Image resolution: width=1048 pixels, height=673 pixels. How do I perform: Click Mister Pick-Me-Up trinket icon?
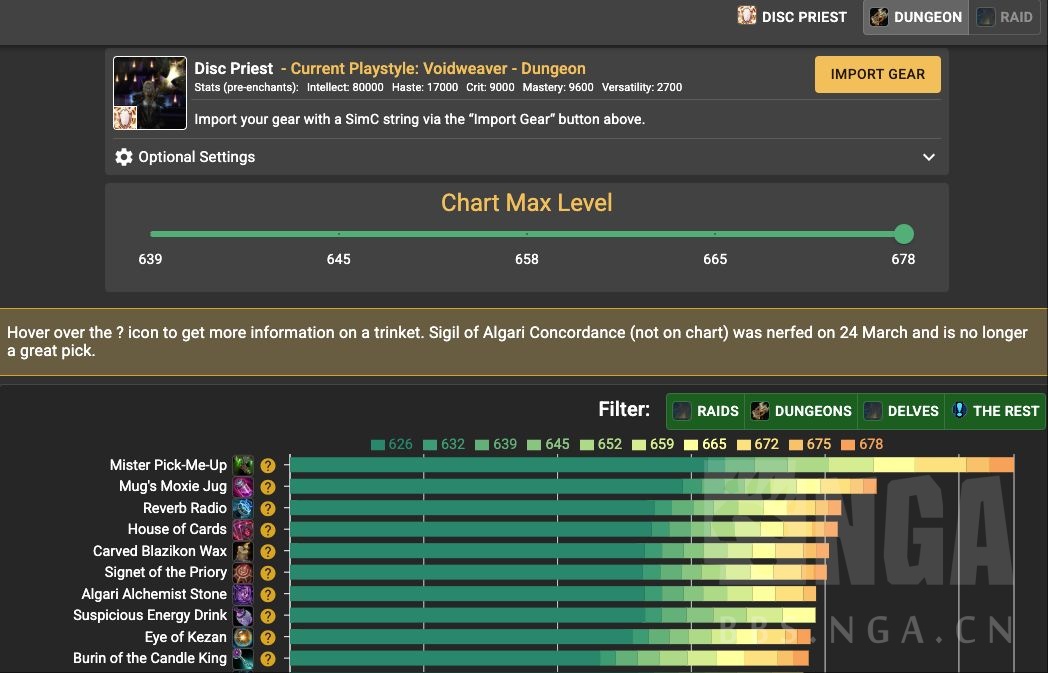click(x=243, y=465)
